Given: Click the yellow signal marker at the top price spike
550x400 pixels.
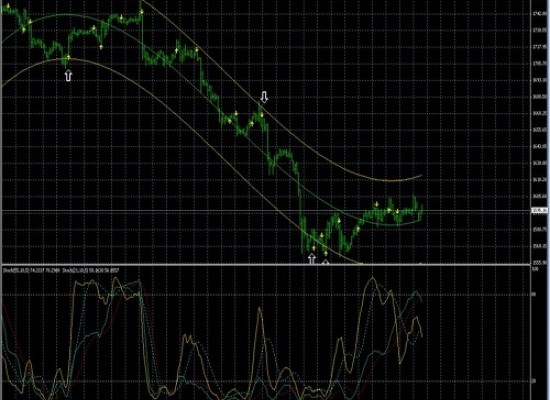Looking at the screenshot, I should point(142,13).
